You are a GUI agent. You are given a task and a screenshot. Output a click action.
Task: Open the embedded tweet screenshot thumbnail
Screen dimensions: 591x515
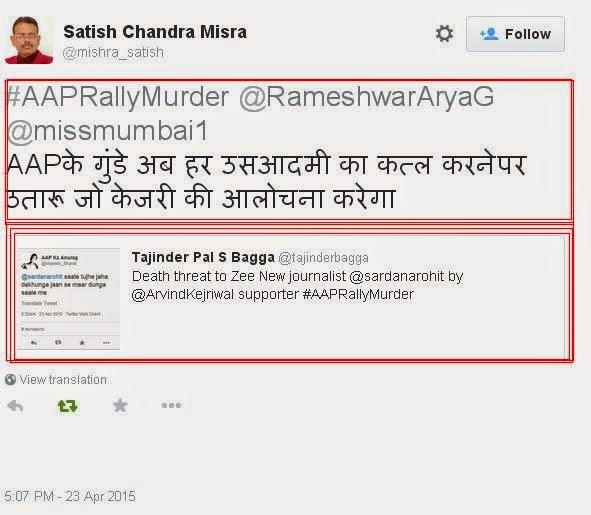(69, 299)
